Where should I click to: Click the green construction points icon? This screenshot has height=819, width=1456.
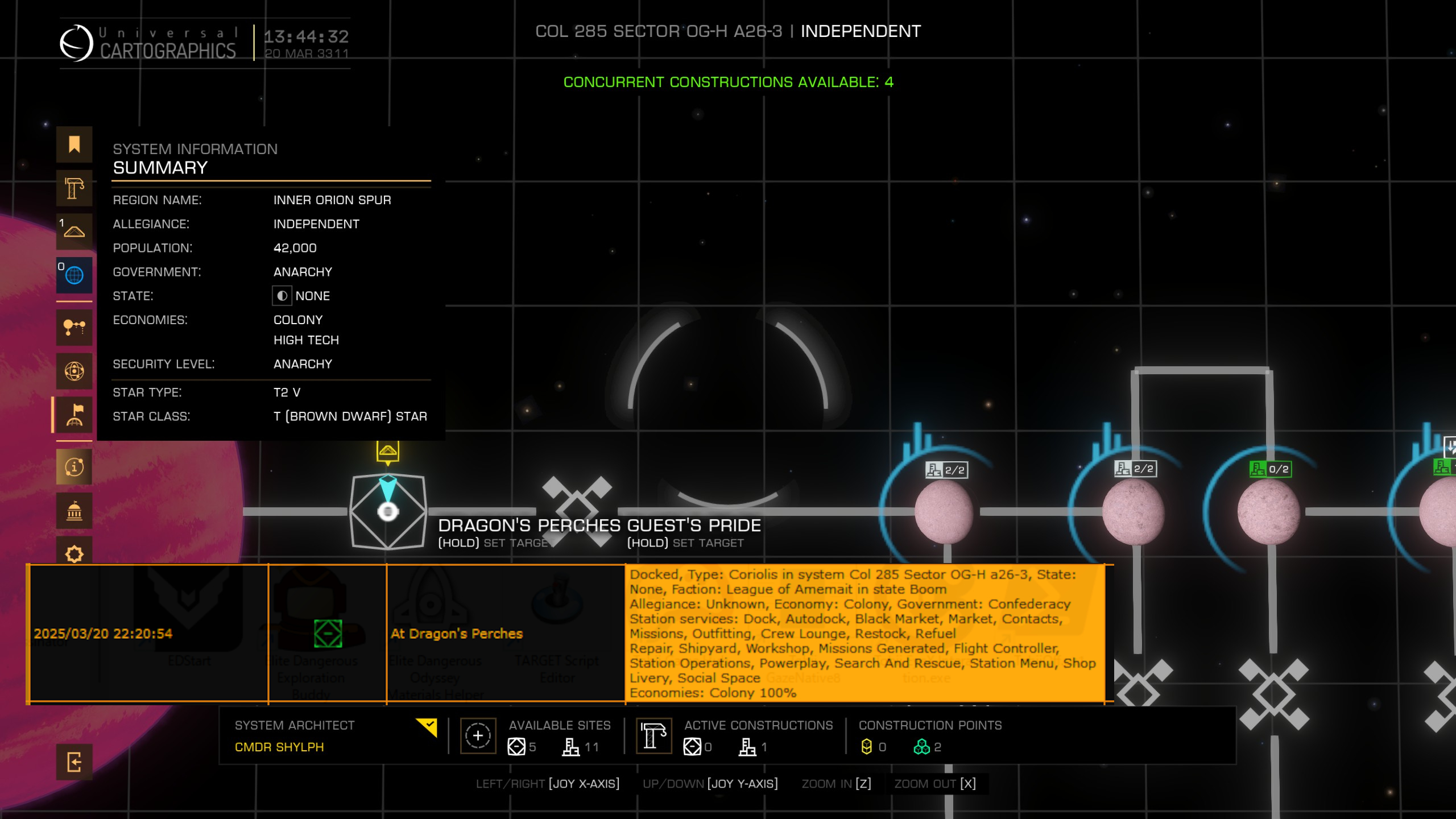[x=921, y=747]
